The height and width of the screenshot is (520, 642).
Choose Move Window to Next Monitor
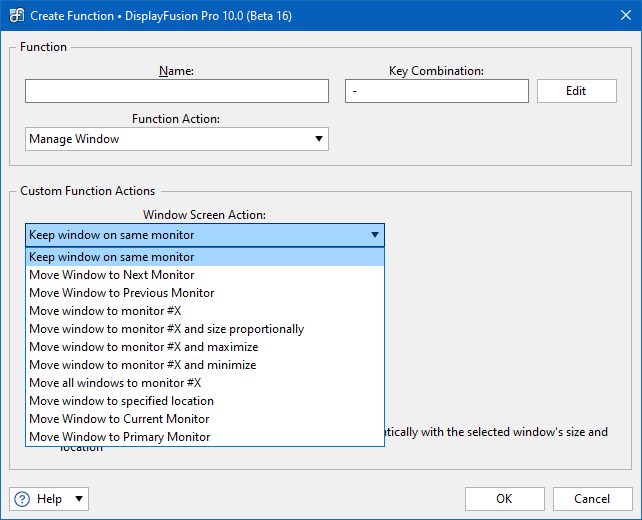click(205, 275)
